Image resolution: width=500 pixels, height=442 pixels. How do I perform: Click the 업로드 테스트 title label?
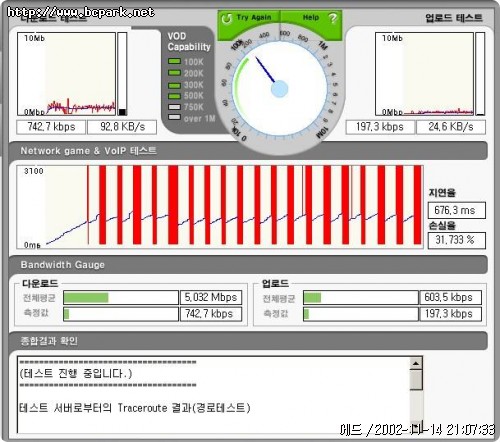point(454,18)
